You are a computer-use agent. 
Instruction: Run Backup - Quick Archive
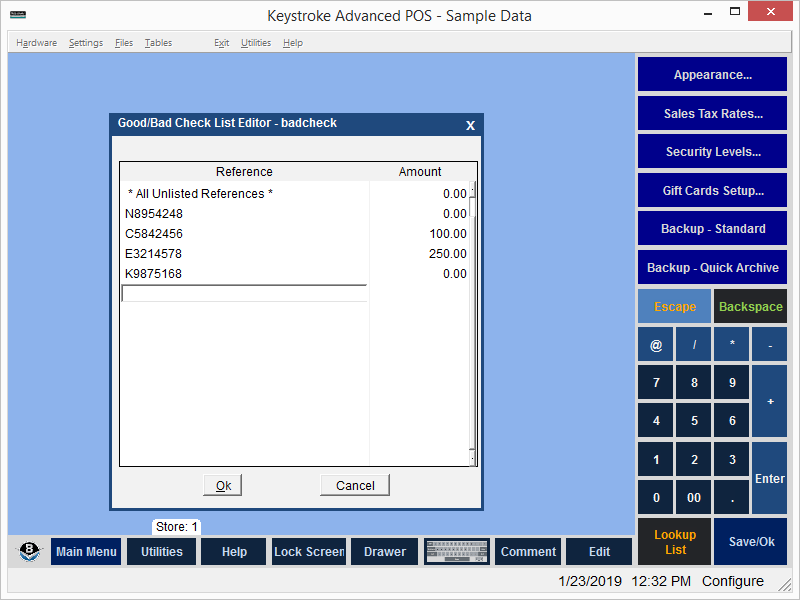click(x=712, y=267)
